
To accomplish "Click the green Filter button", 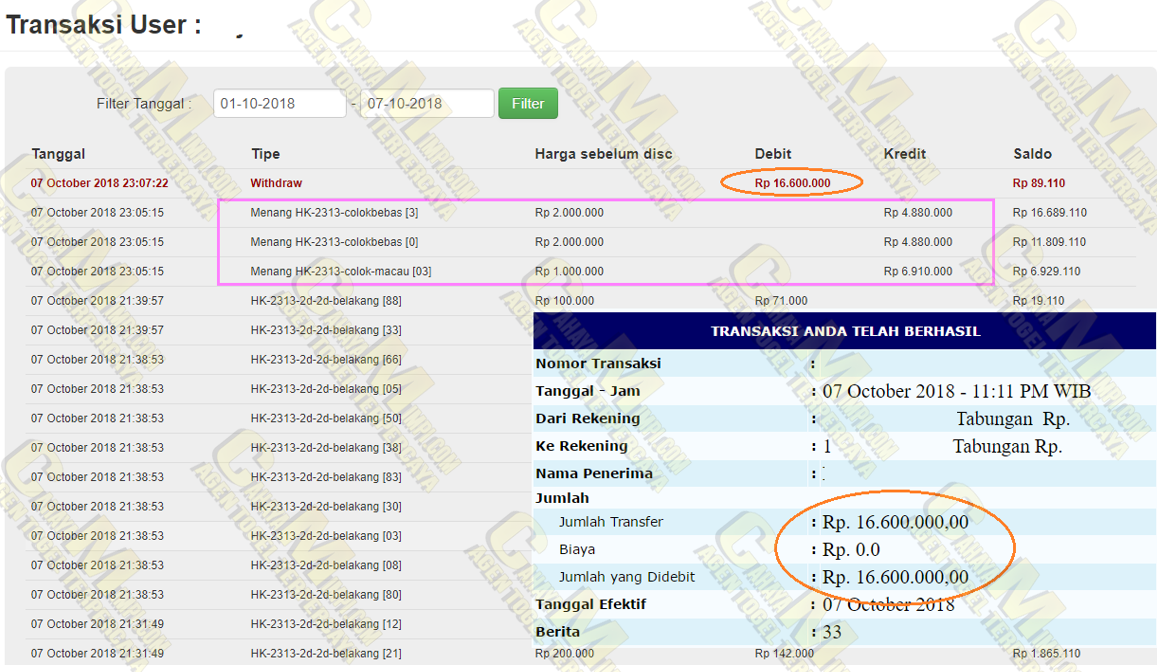I will click(x=527, y=104).
